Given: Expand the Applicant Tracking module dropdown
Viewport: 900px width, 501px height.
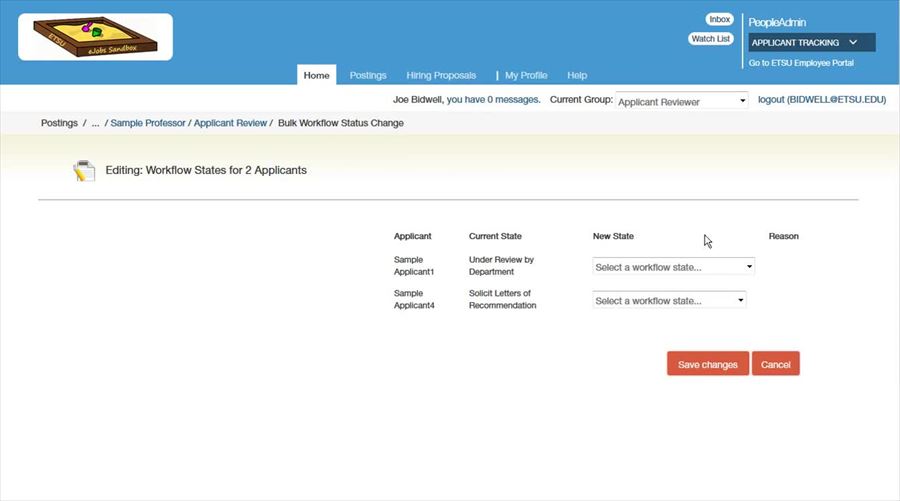Looking at the screenshot, I should (x=811, y=42).
